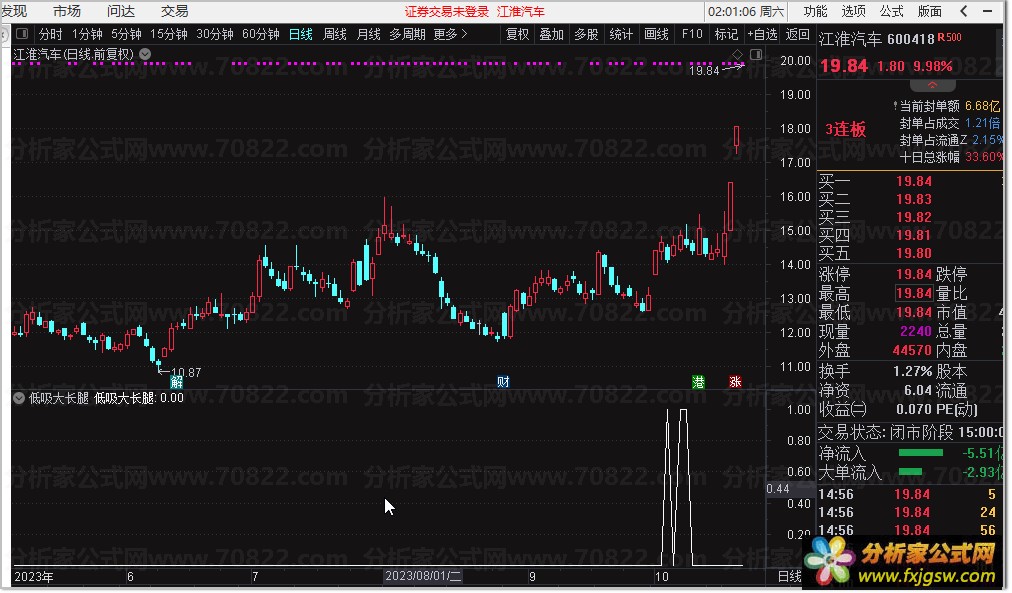Click the 买五 bid price 19.80
Screen dimensions: 1012x593
click(913, 253)
